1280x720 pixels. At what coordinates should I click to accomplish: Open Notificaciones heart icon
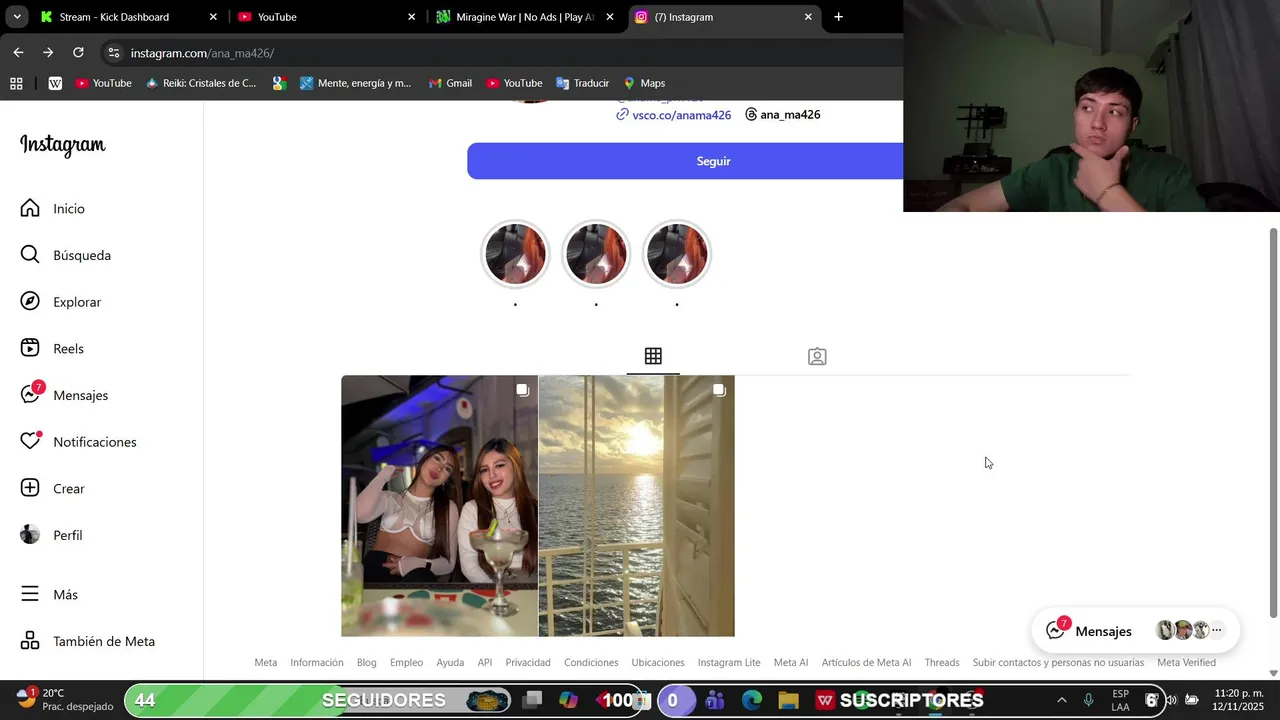30,442
